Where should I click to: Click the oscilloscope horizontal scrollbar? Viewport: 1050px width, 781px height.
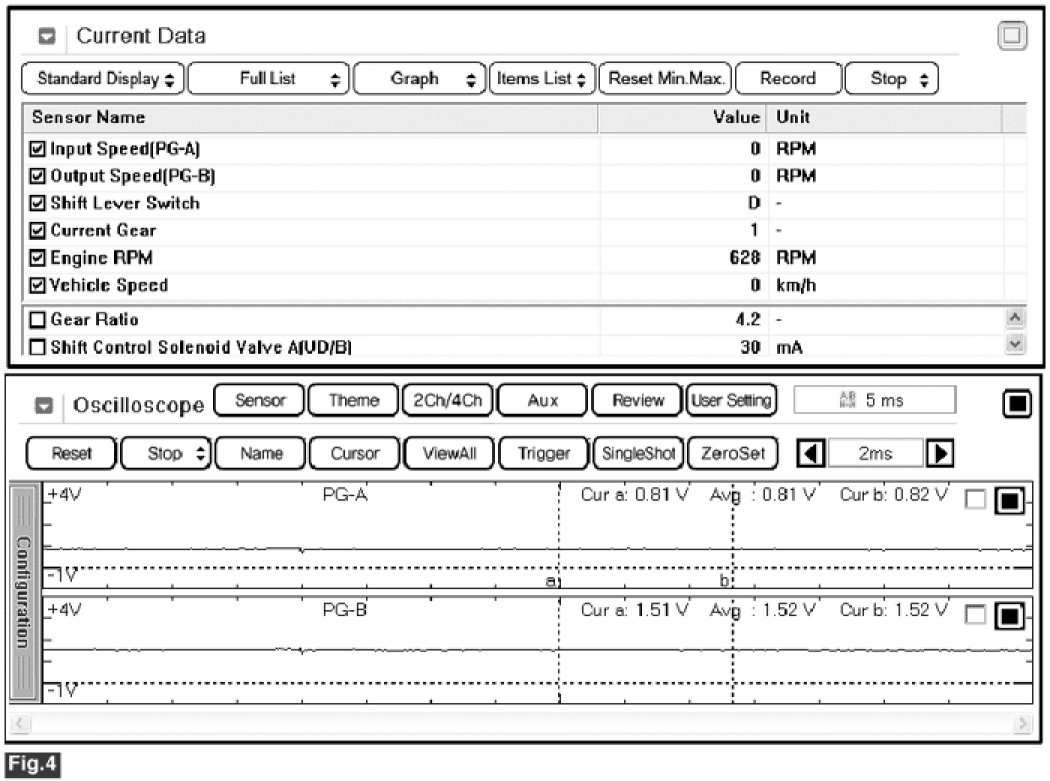pos(523,722)
